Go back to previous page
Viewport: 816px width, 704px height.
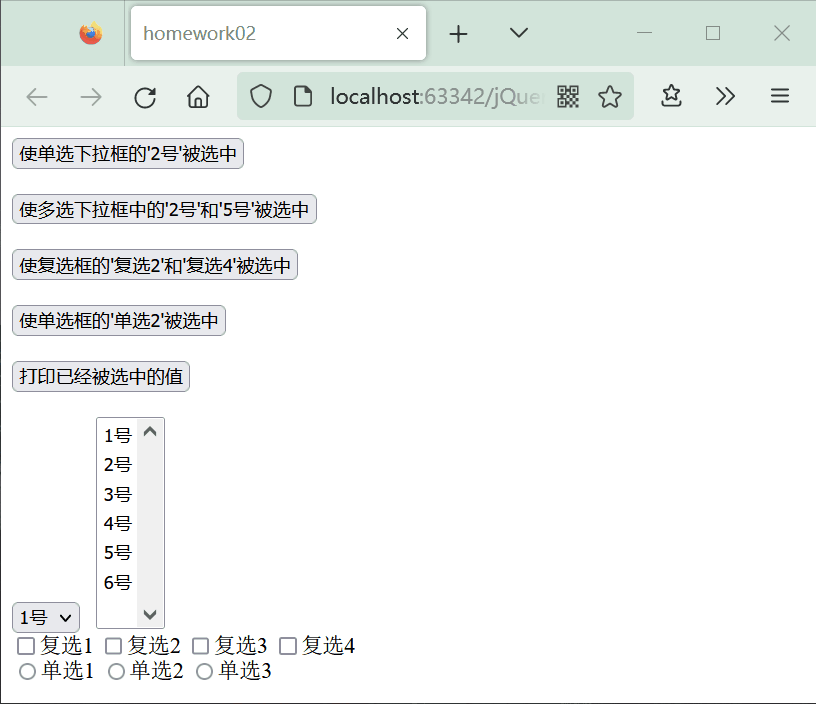point(37,97)
